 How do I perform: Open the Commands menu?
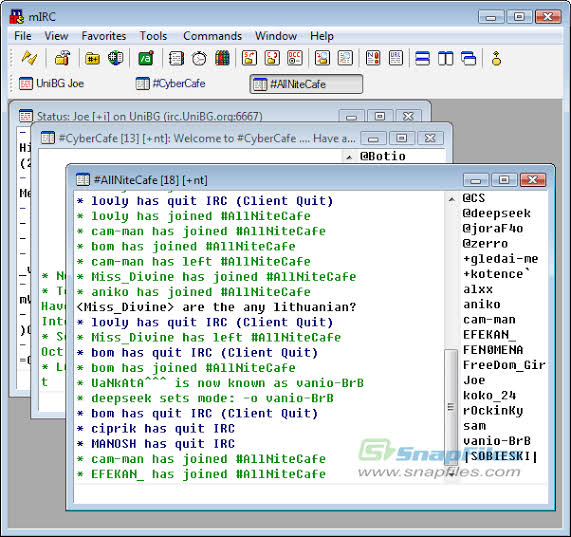click(212, 36)
